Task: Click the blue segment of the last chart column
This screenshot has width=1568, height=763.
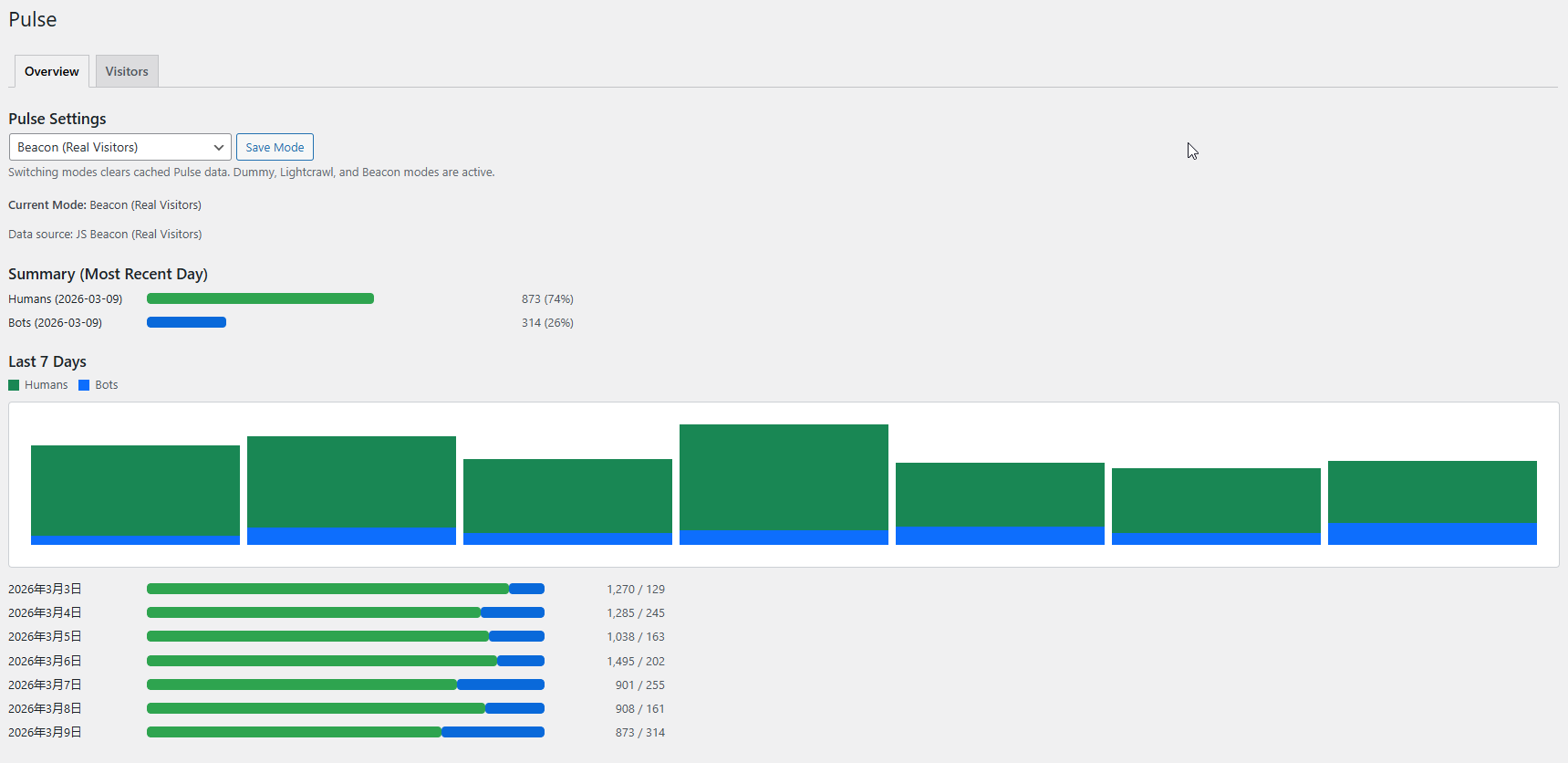Action: [x=1432, y=534]
